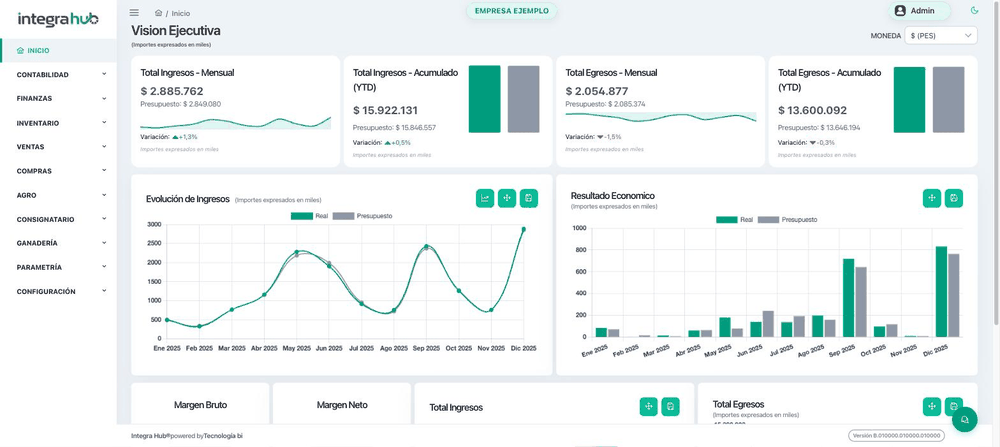This screenshot has height=447, width=1000.
Task: Click the Tecnología bi footer link
Action: point(223,436)
